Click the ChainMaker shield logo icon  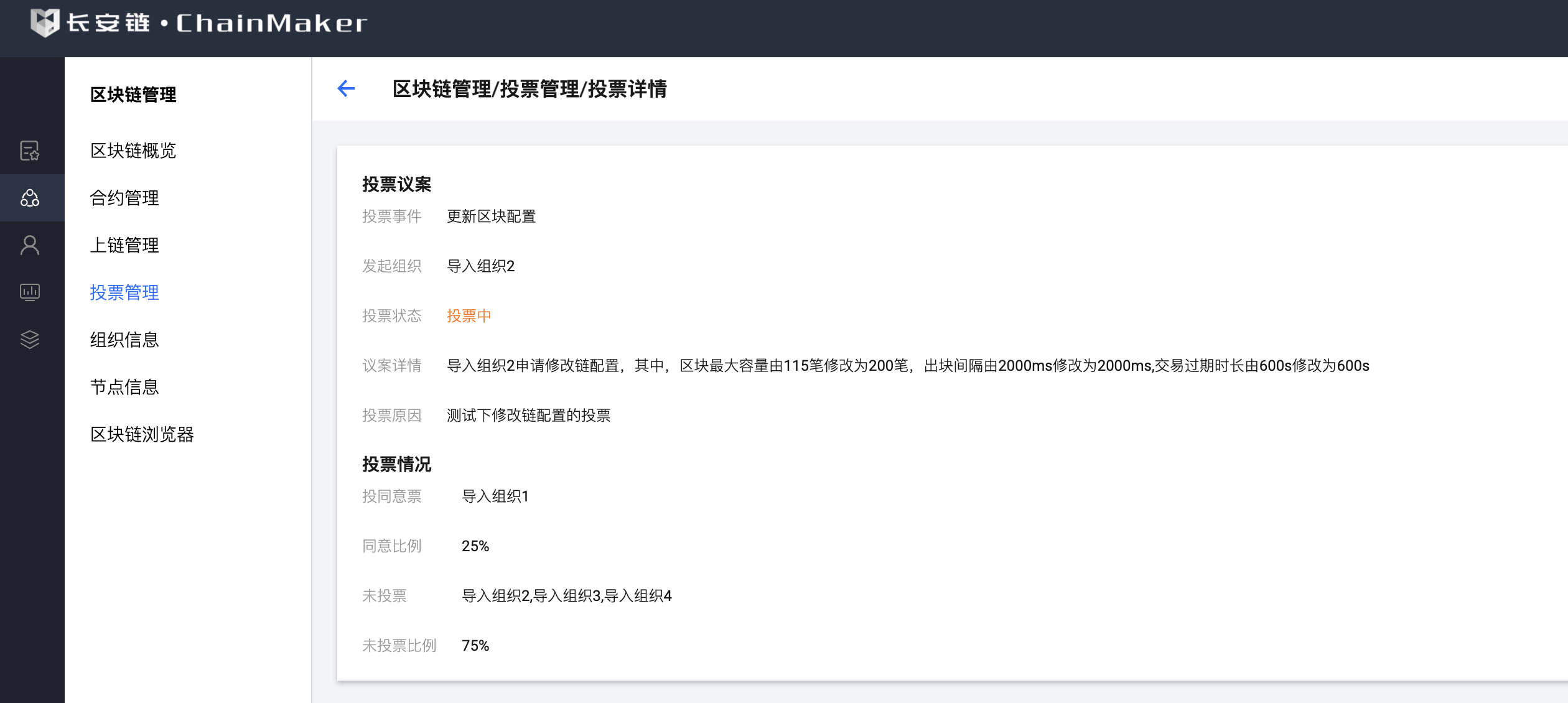45,23
